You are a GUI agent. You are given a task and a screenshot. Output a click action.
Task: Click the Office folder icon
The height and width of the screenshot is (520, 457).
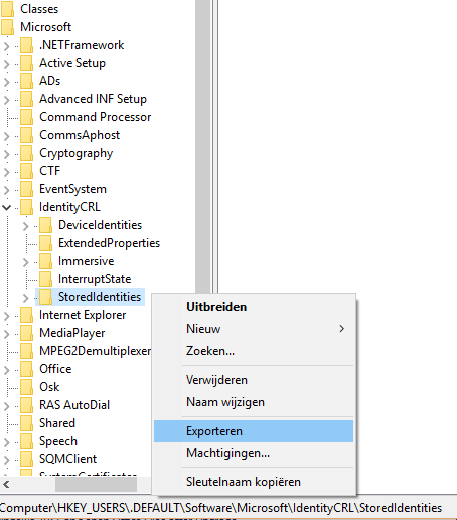click(26, 369)
